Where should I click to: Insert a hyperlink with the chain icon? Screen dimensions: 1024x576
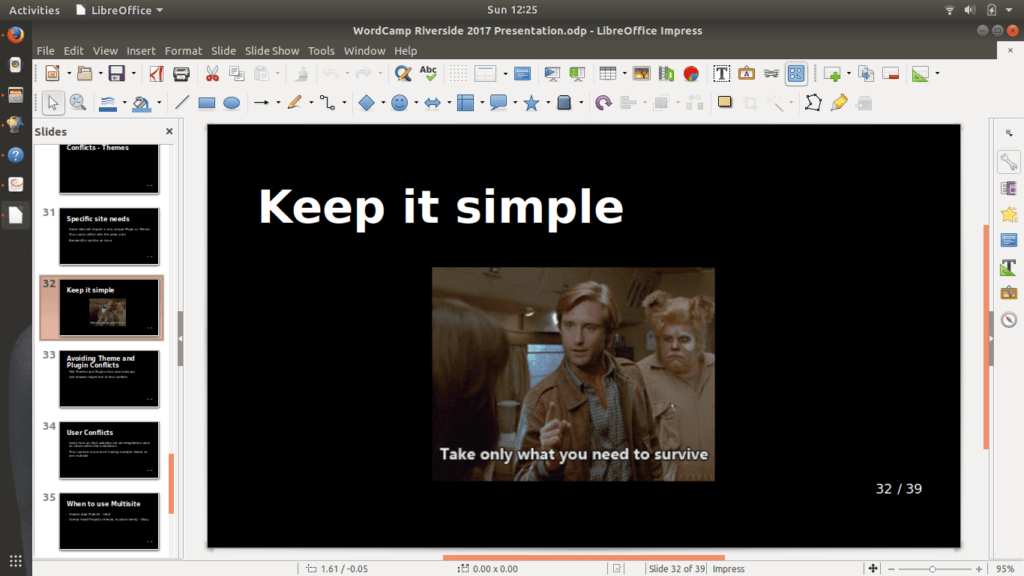coord(771,73)
